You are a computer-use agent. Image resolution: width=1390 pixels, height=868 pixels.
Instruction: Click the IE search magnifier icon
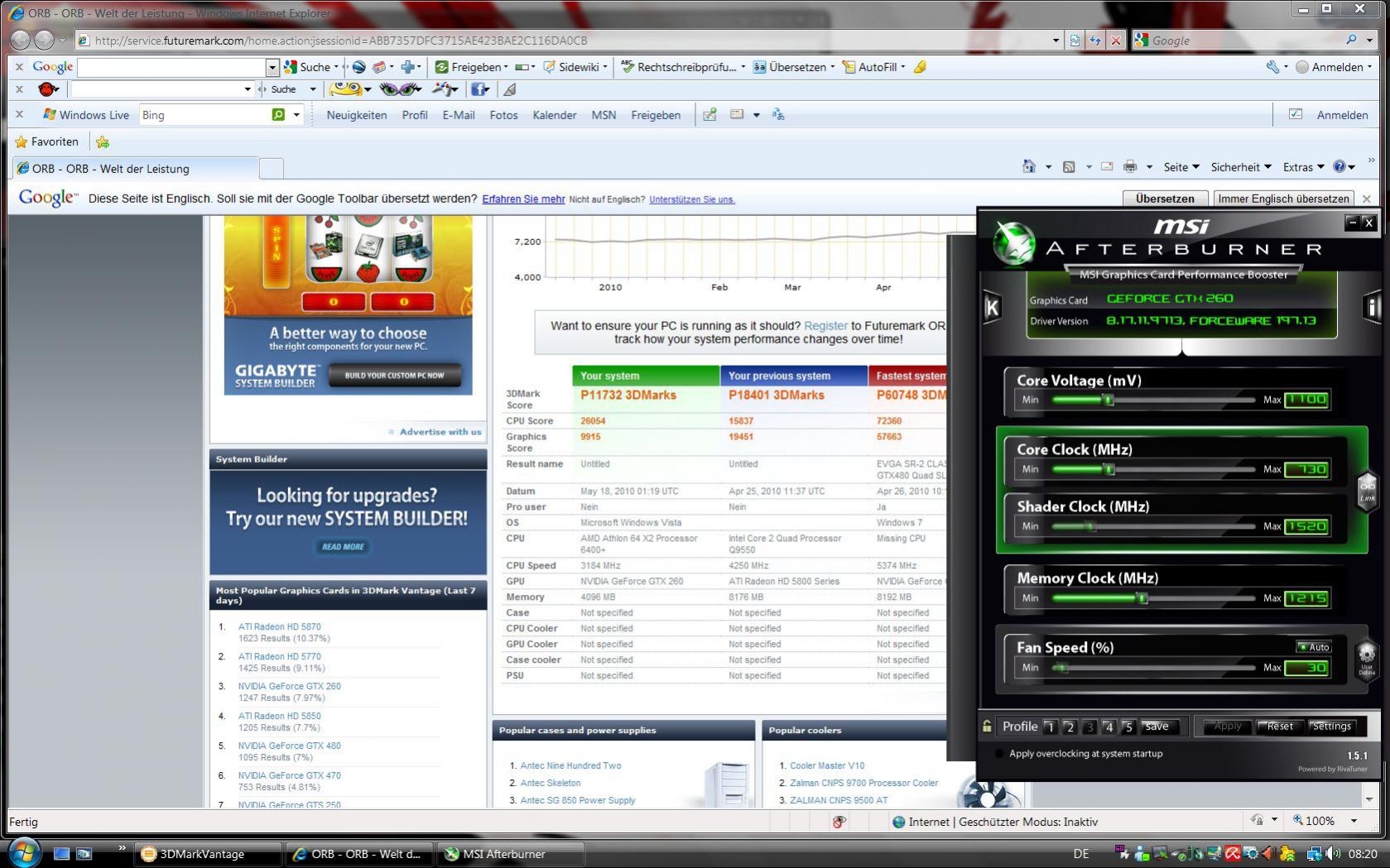(x=1352, y=40)
